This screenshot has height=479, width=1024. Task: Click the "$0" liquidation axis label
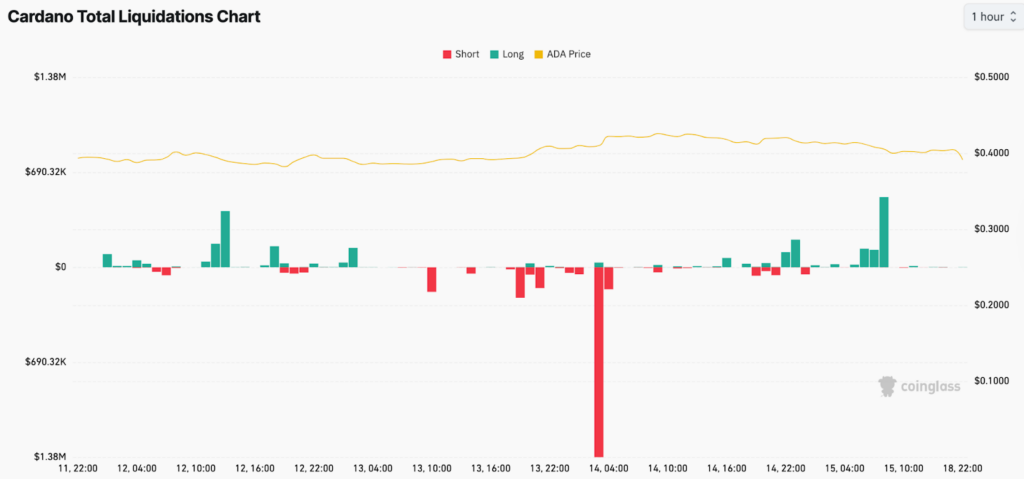click(60, 267)
